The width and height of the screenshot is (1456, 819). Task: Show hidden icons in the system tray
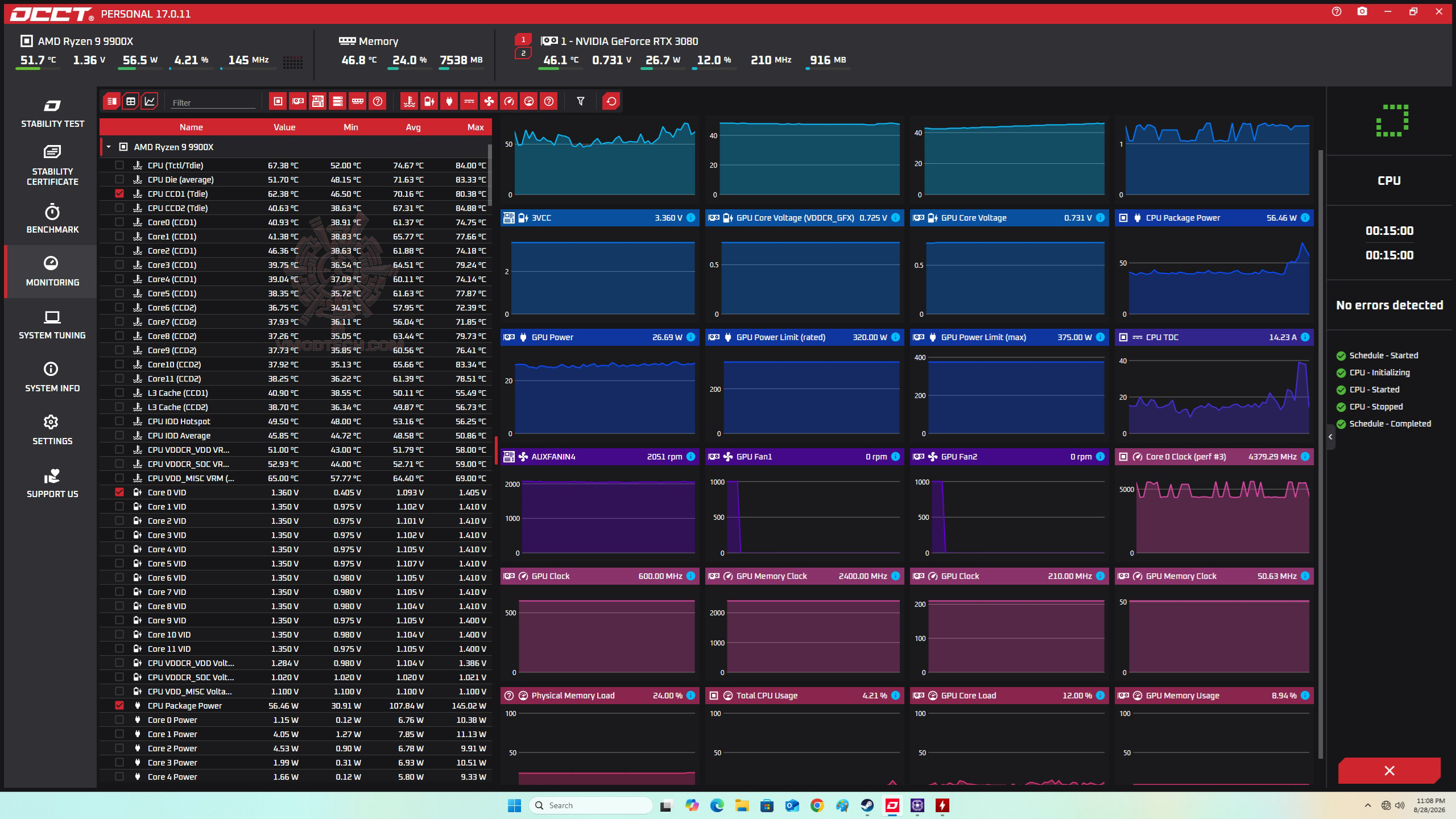[x=1367, y=805]
